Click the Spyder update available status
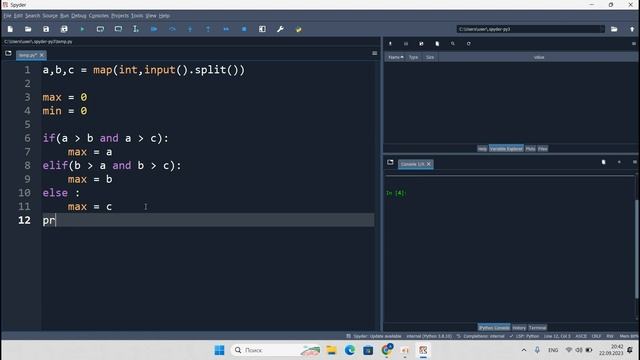 374,336
